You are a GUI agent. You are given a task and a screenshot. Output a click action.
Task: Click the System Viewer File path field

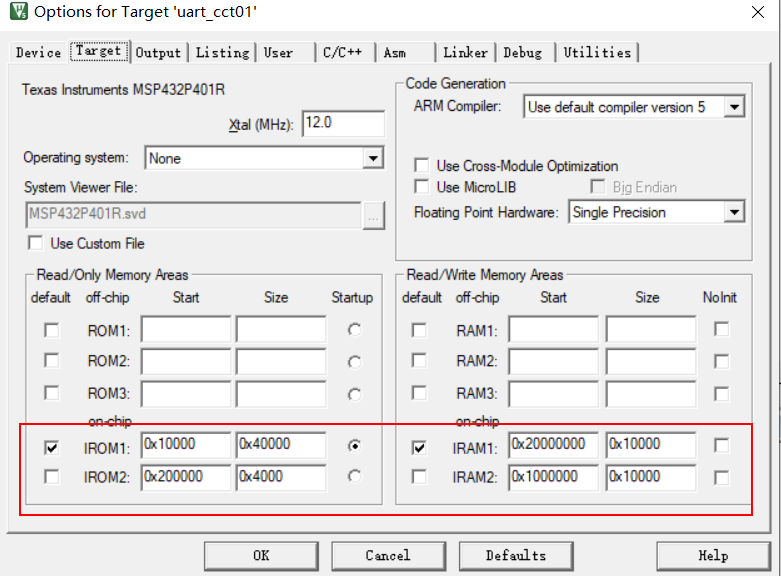pos(193,214)
